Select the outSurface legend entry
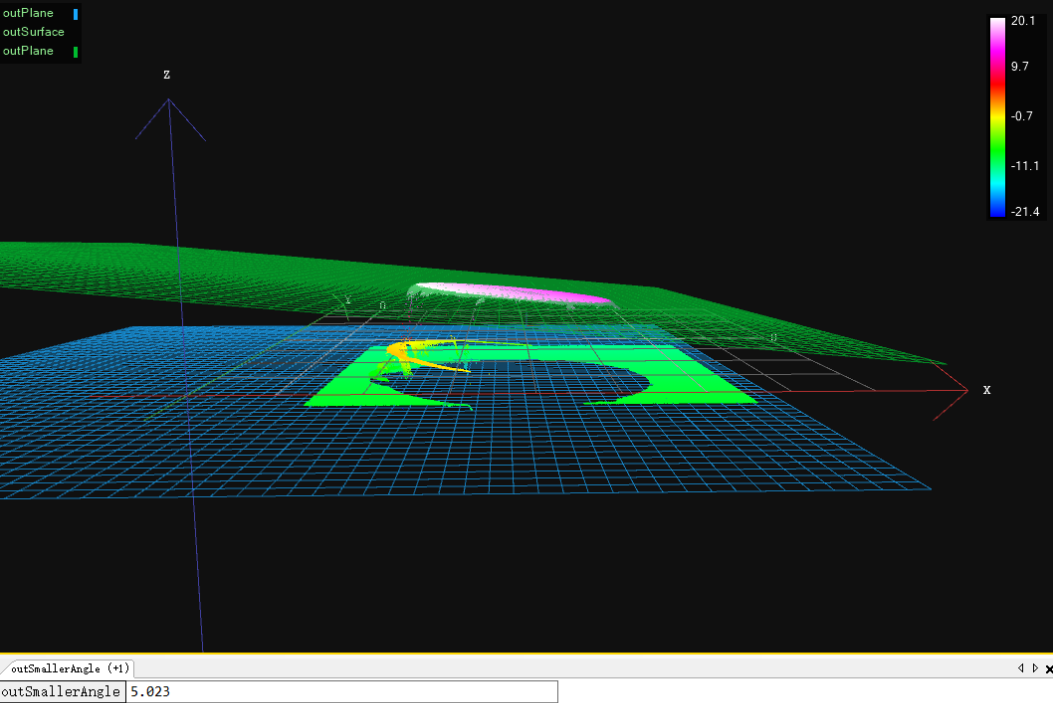The height and width of the screenshot is (703, 1053). 33,32
